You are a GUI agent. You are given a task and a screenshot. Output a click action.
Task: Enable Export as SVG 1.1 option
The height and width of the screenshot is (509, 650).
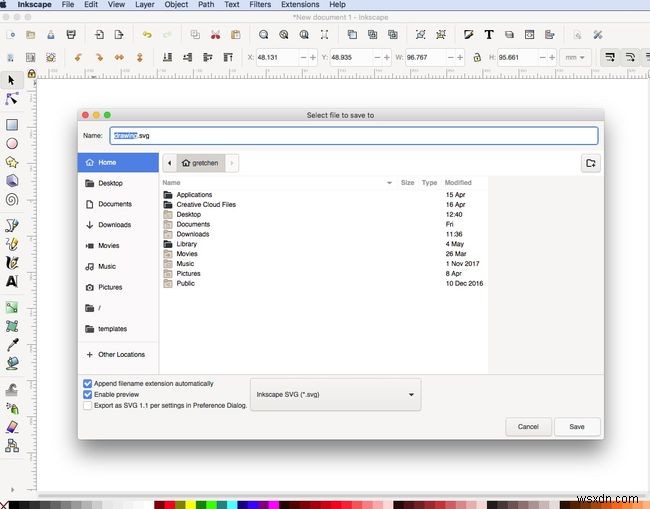point(88,406)
